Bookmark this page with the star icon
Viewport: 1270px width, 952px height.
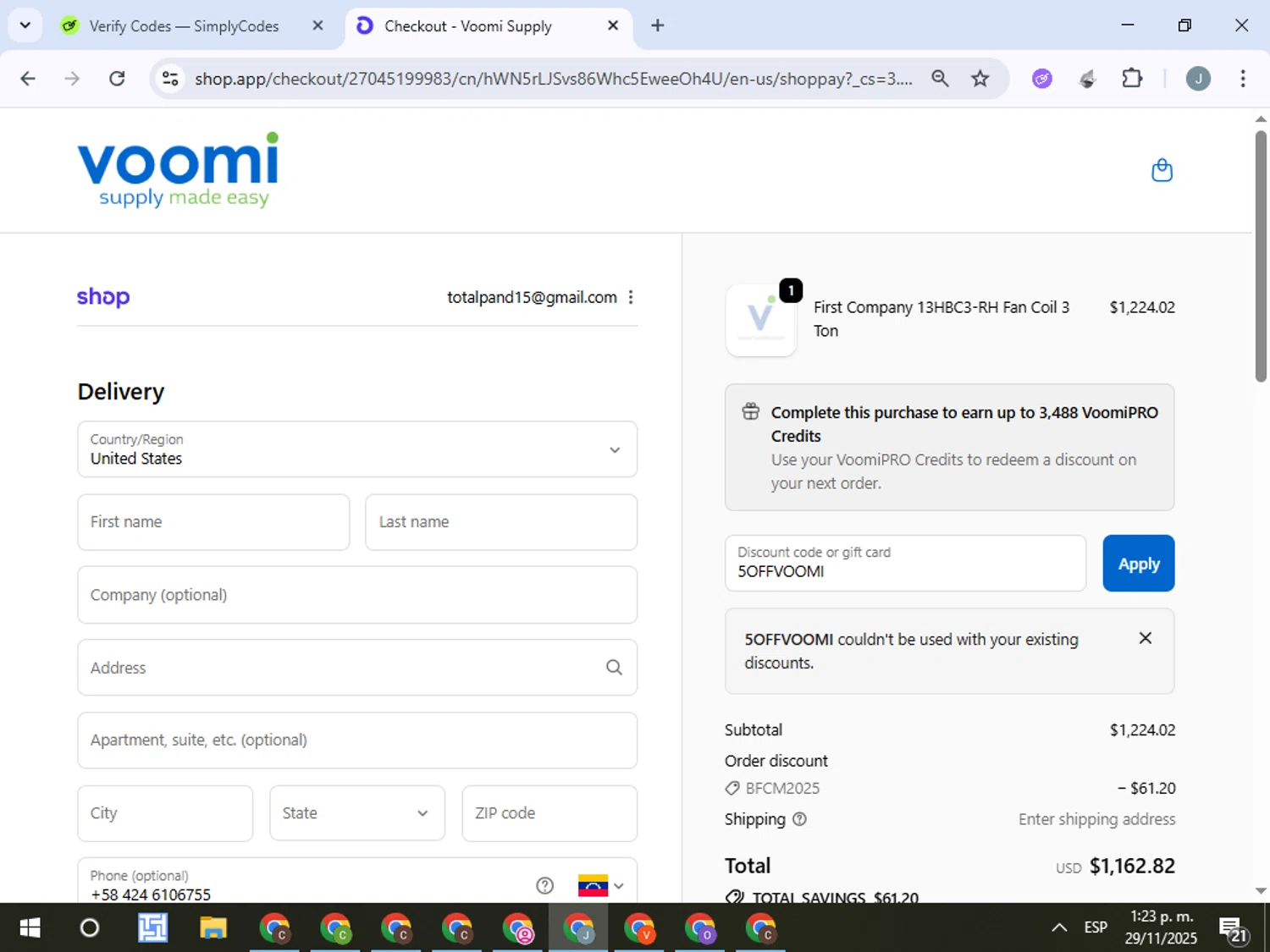[x=980, y=79]
